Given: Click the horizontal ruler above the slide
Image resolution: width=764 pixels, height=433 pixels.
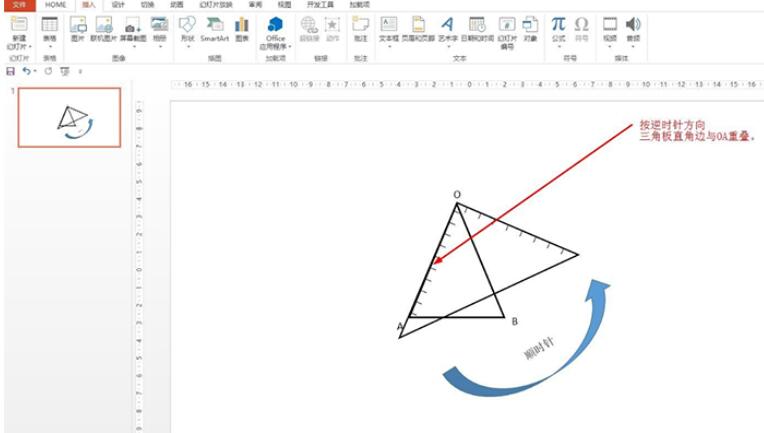Looking at the screenshot, I should coord(467,84).
